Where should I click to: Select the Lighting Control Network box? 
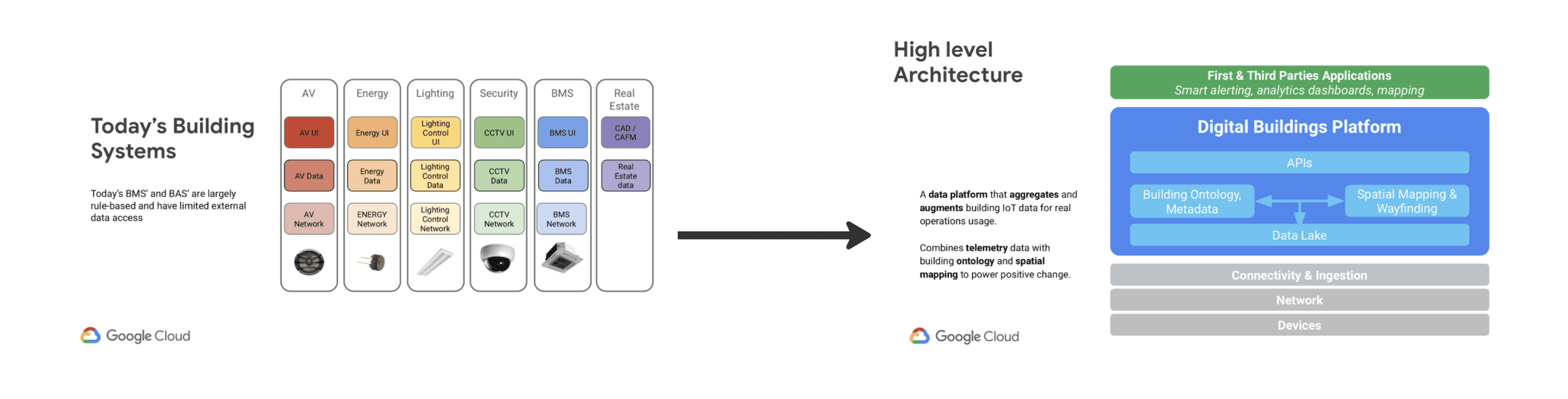tap(436, 219)
